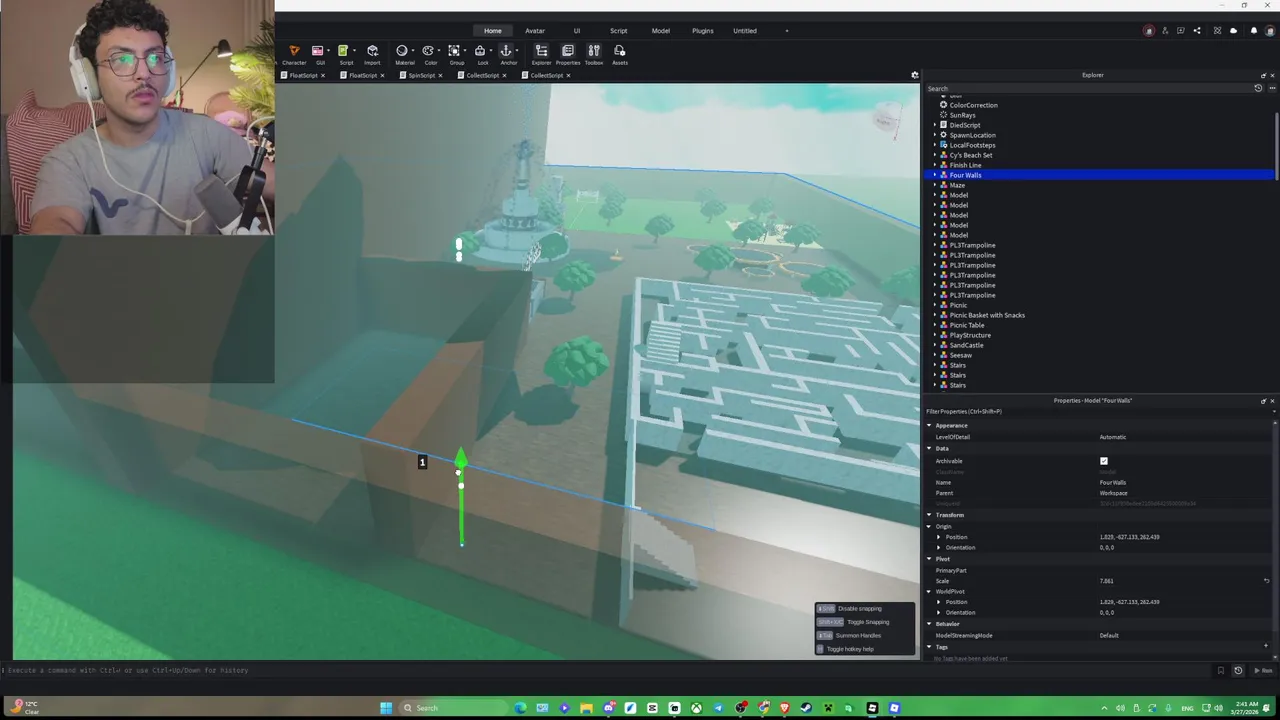Open the Material picker

point(404,54)
